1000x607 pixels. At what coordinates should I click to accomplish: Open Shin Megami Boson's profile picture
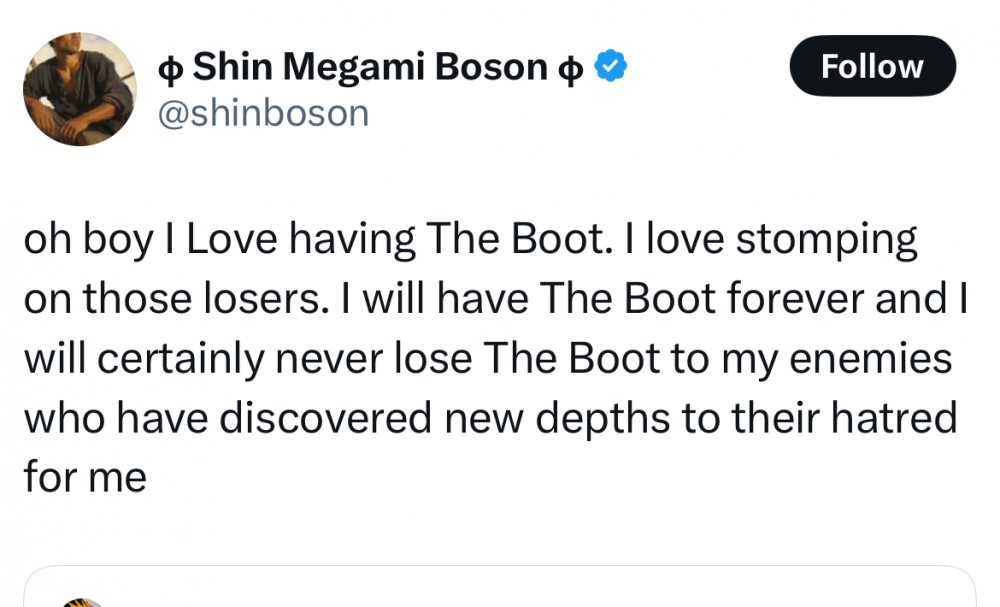tap(79, 89)
